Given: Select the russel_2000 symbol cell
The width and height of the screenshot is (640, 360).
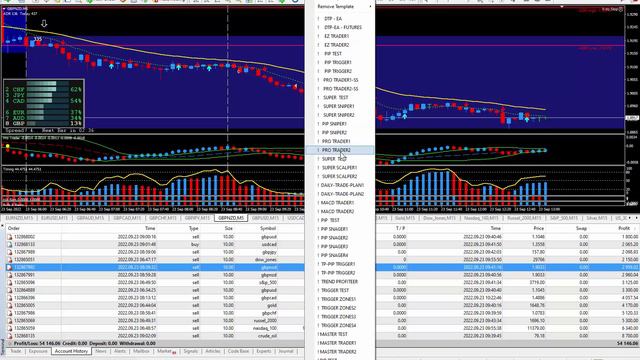Looking at the screenshot, I should pyautogui.click(x=265, y=321).
